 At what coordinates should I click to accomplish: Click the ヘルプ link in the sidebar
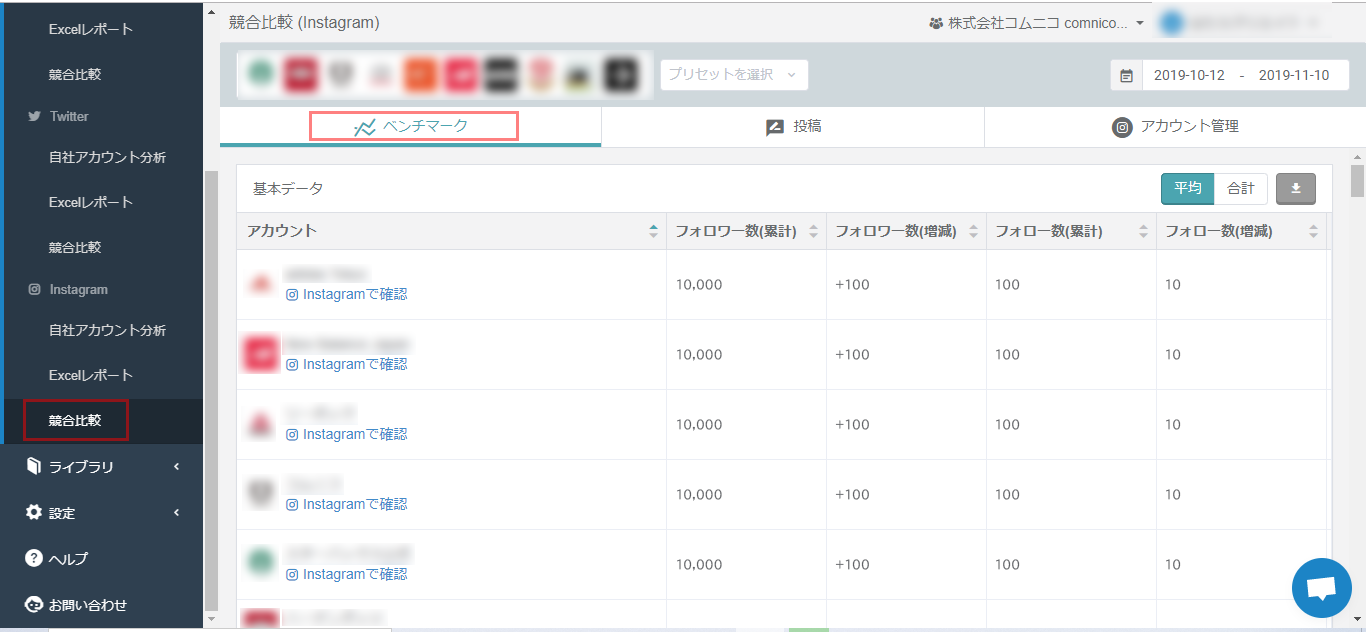[68, 558]
